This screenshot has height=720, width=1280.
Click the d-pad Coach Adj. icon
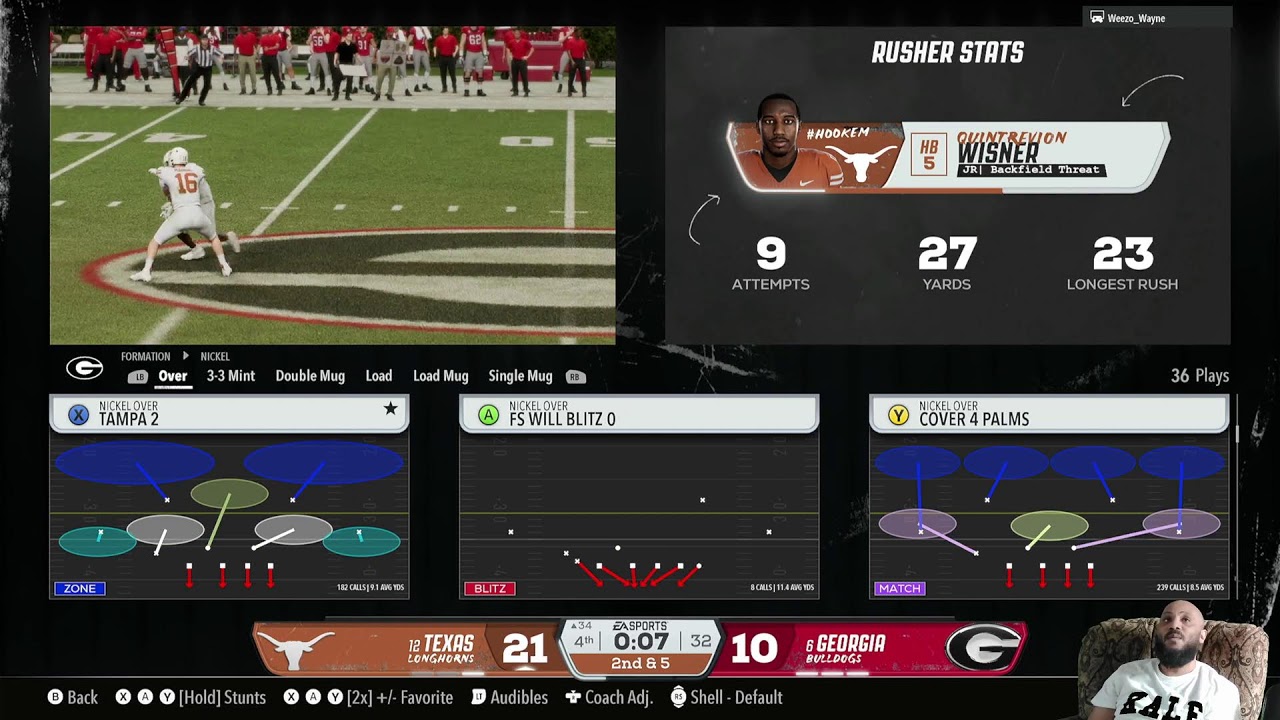tap(573, 697)
